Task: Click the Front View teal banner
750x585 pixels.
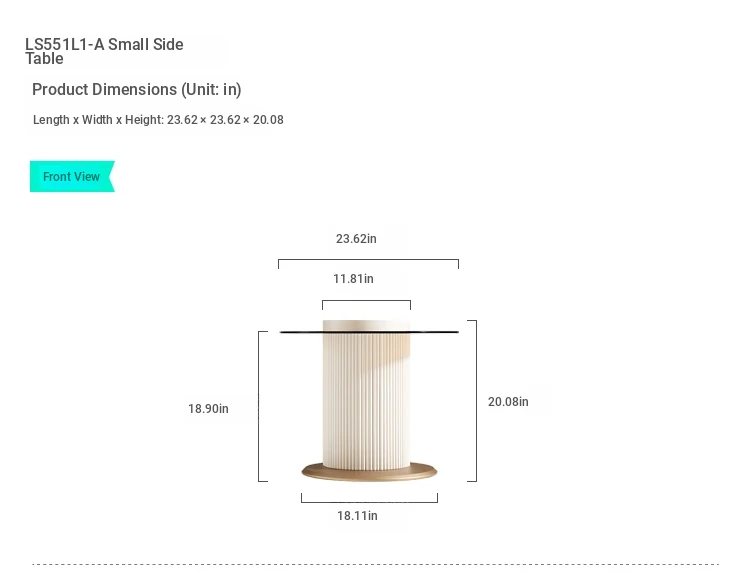Action: click(72, 177)
